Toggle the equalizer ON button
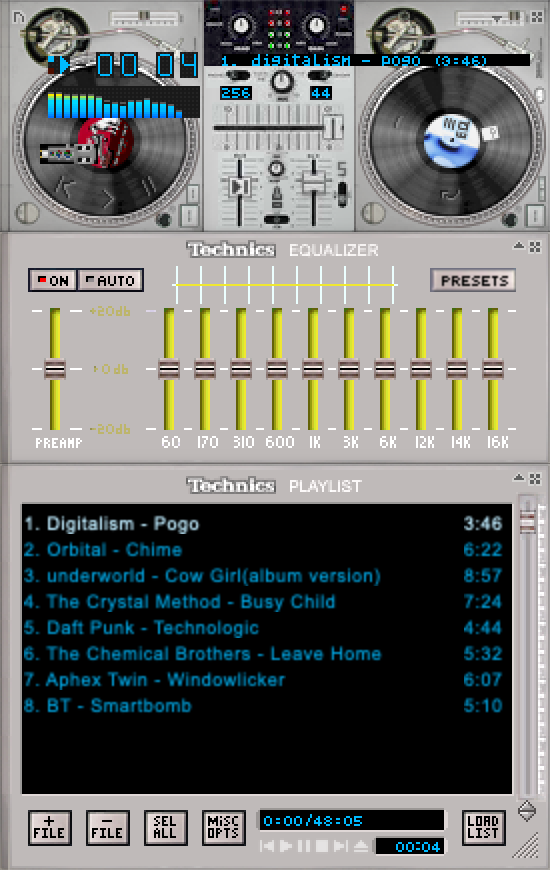 [53, 280]
